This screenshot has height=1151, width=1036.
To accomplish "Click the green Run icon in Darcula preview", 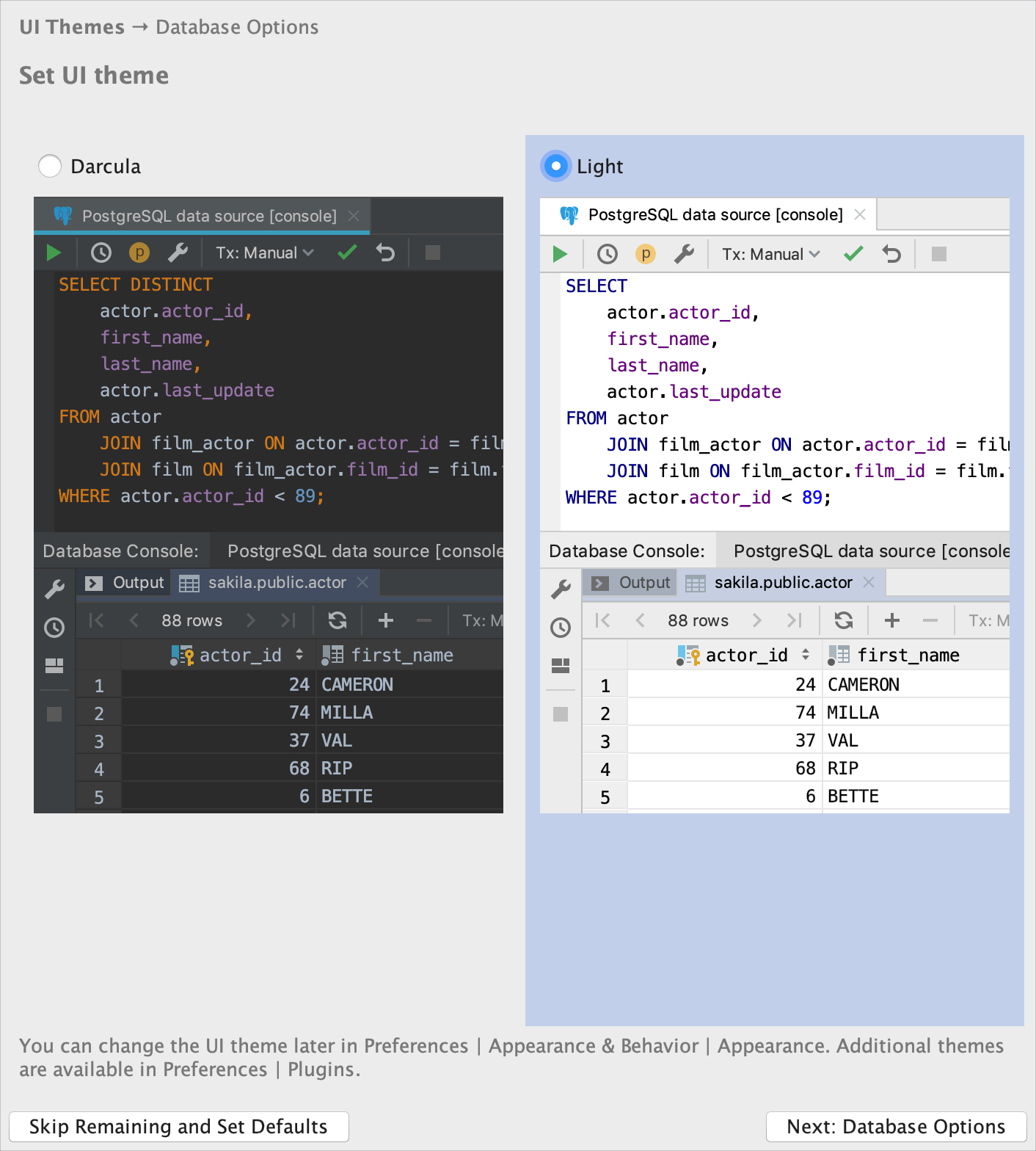I will click(54, 253).
